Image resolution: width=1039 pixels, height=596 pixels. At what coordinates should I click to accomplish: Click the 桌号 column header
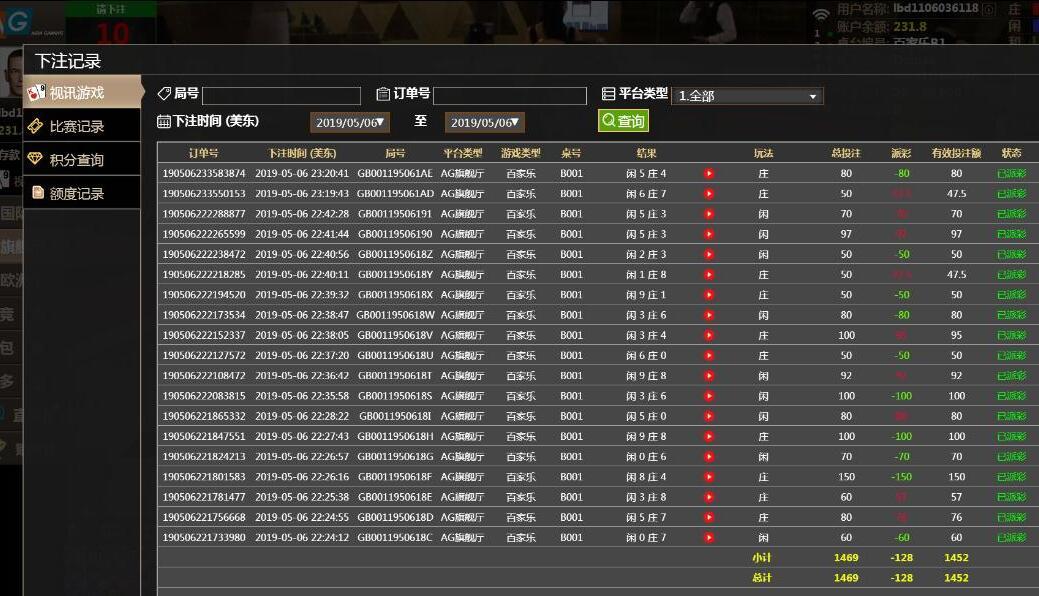tap(571, 153)
